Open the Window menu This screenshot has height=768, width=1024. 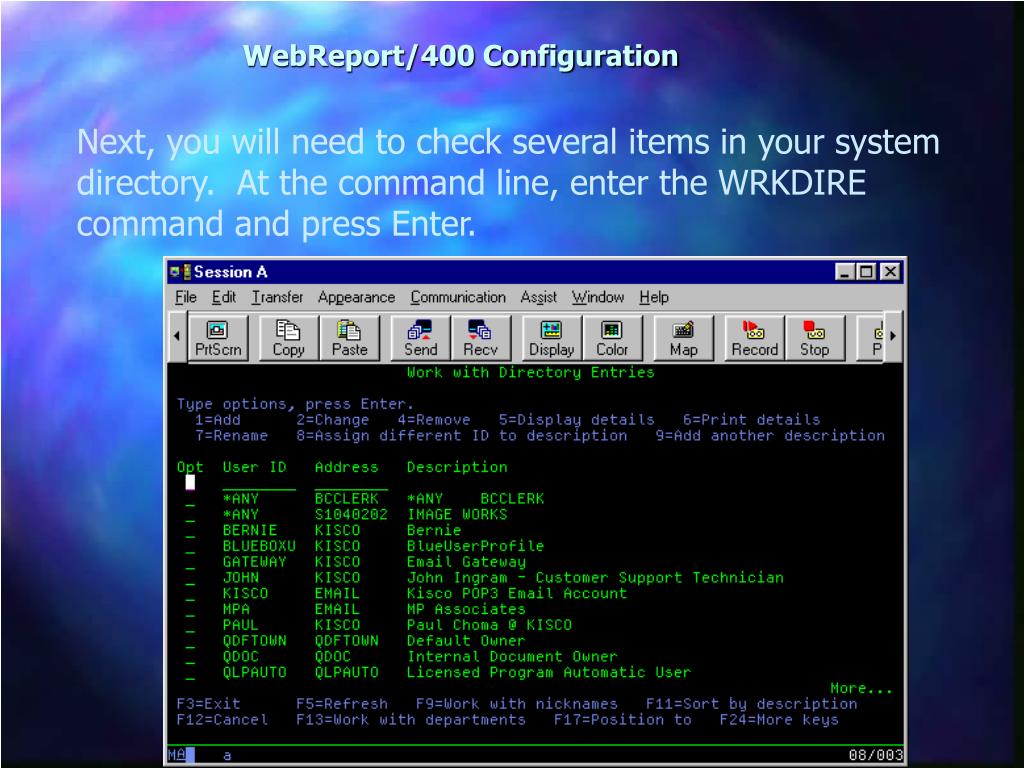[598, 297]
